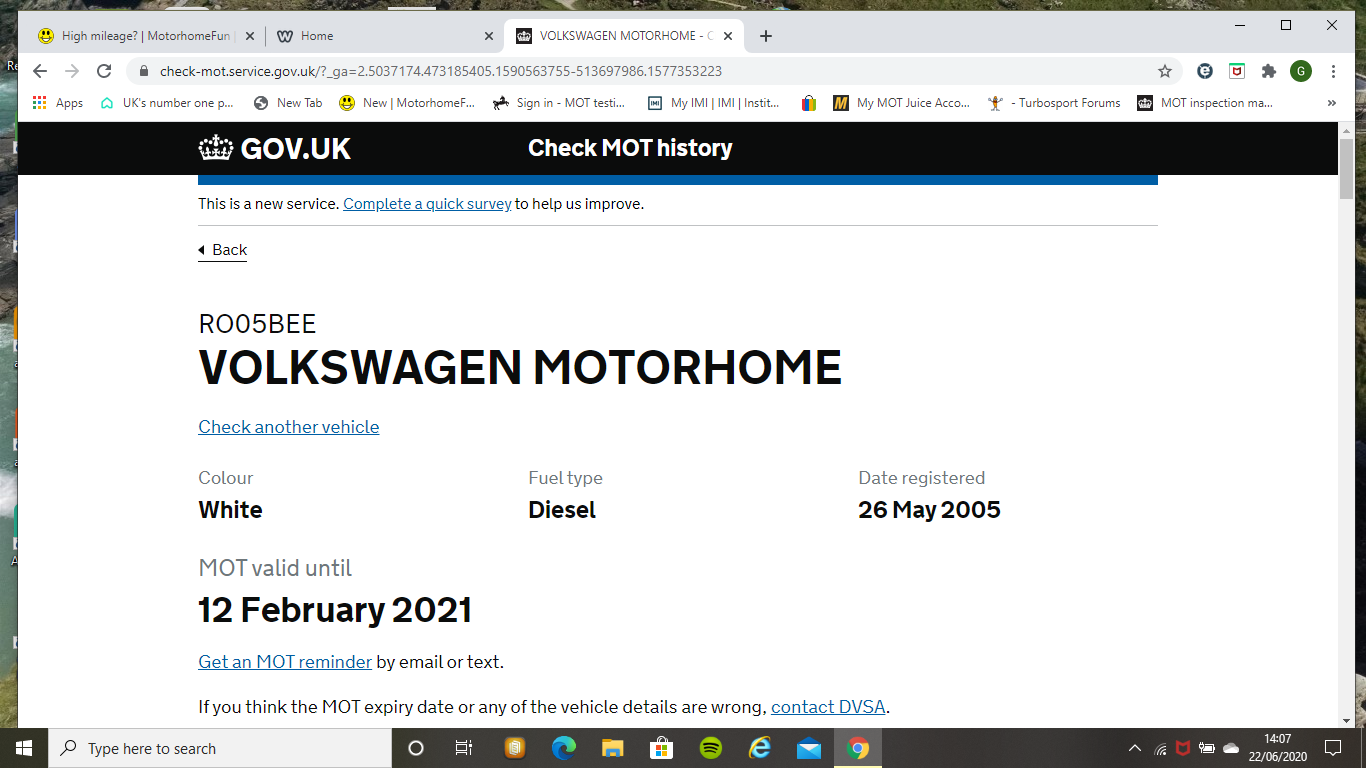The height and width of the screenshot is (768, 1366).
Task: Bookmark this page with star icon
Action: coord(1165,71)
